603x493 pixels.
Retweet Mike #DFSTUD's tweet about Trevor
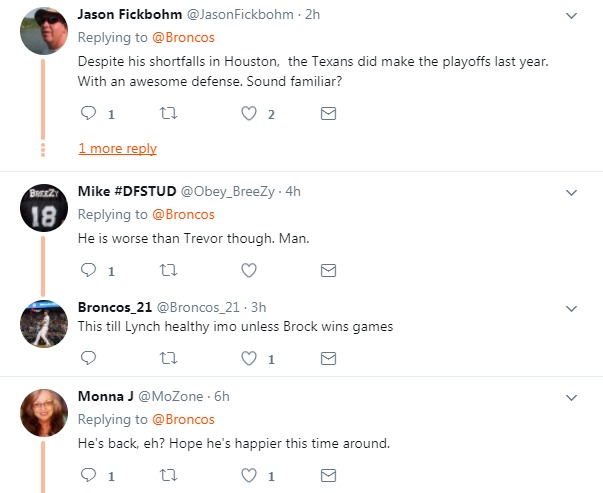(168, 270)
